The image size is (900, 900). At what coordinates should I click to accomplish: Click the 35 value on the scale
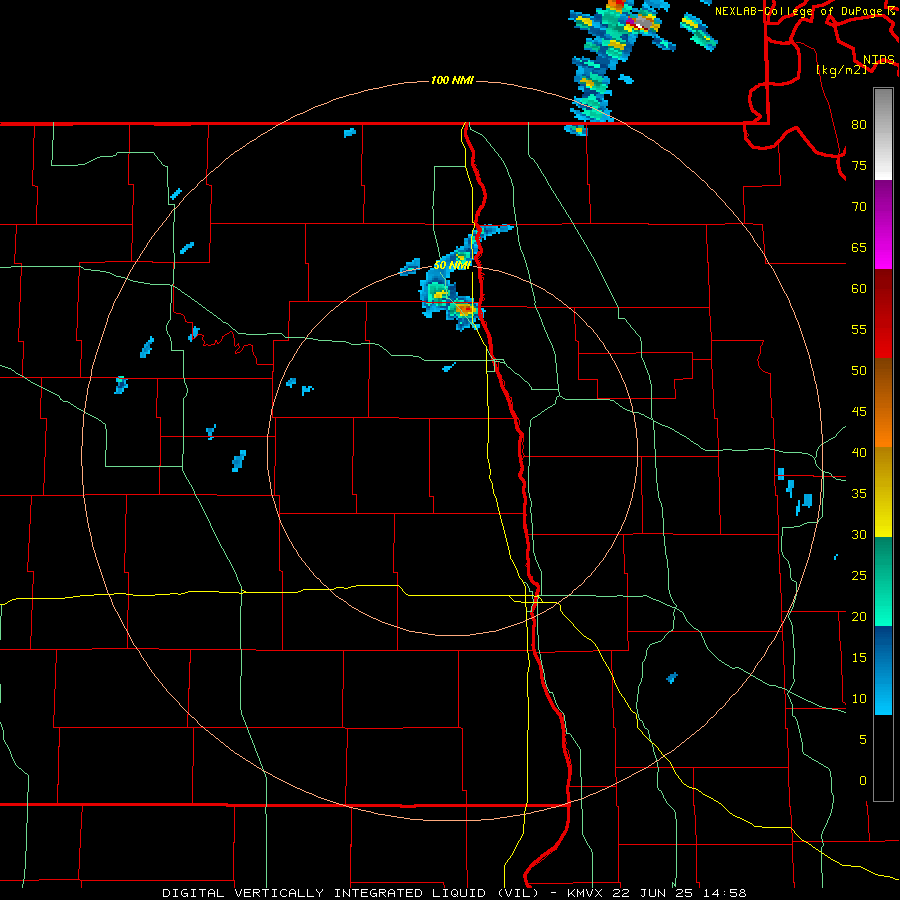[859, 494]
